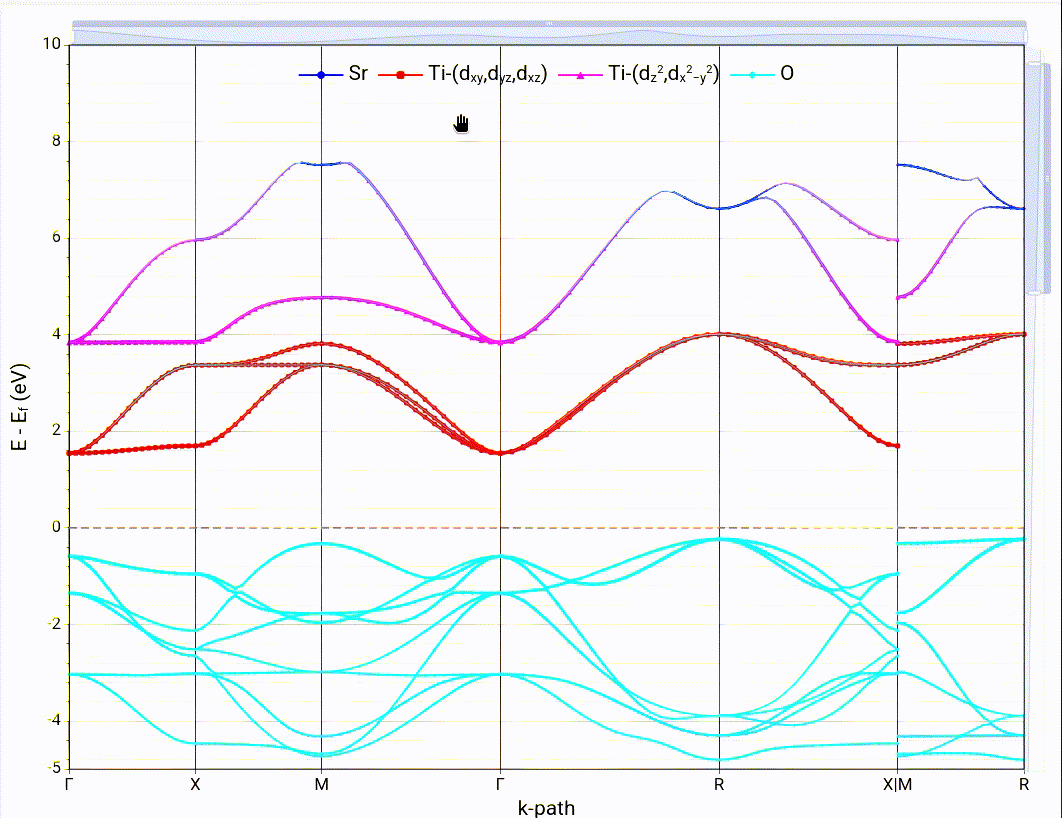The width and height of the screenshot is (1062, 818).
Task: Click the X label on the k-path axis
Action: pyautogui.click(x=195, y=785)
